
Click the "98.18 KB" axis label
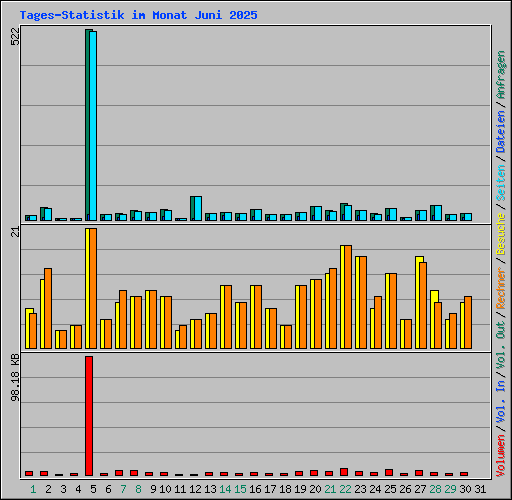coord(15,378)
